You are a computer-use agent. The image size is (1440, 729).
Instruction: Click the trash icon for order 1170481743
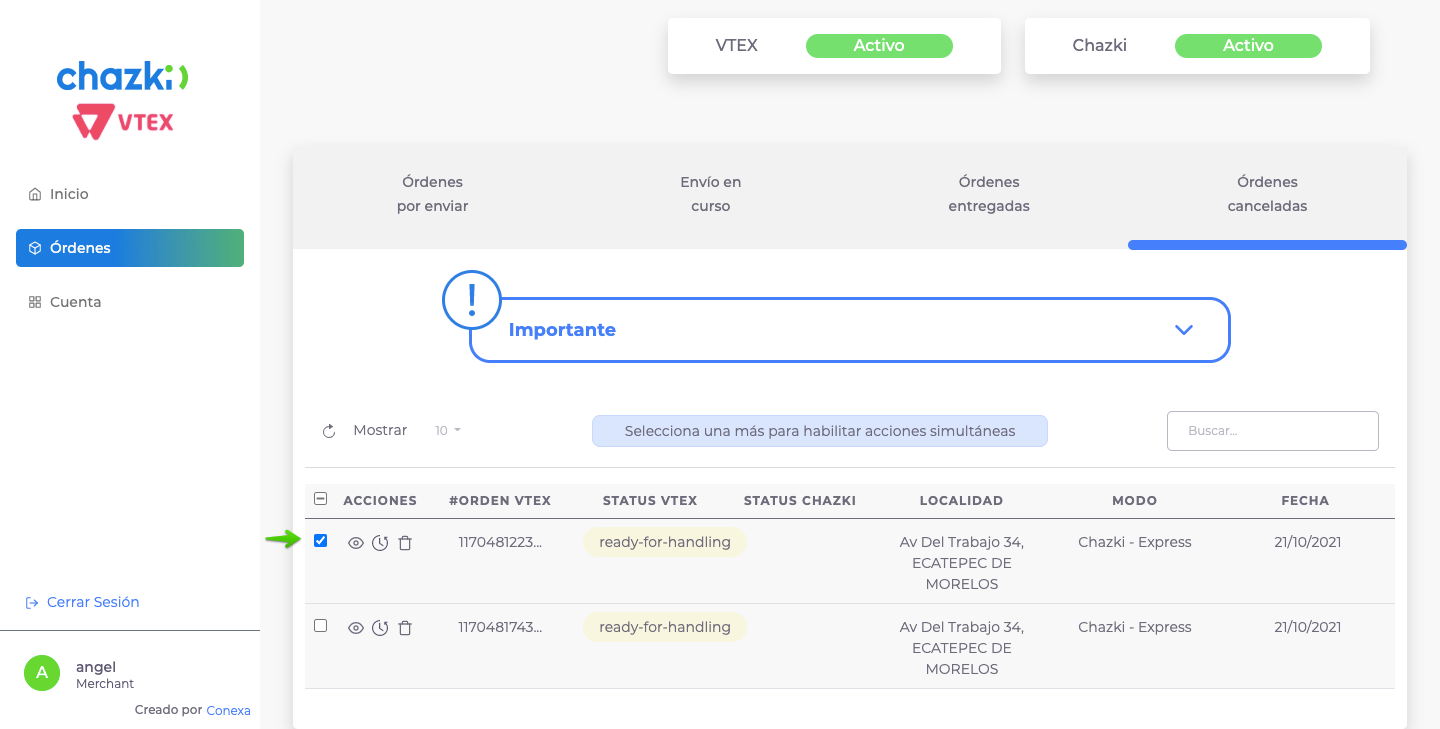click(405, 628)
